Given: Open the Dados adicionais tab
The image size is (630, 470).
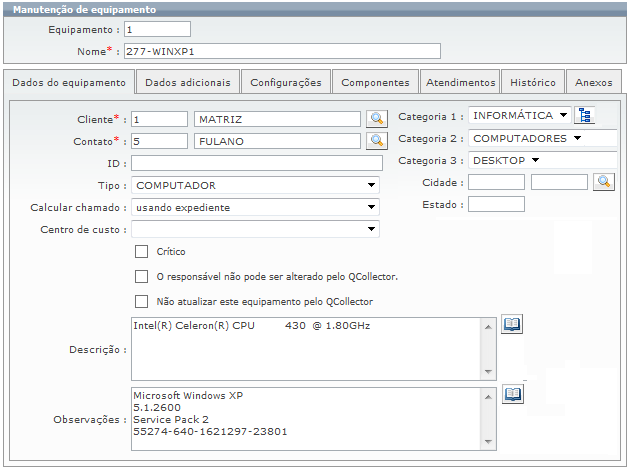Looking at the screenshot, I should (x=188, y=82).
